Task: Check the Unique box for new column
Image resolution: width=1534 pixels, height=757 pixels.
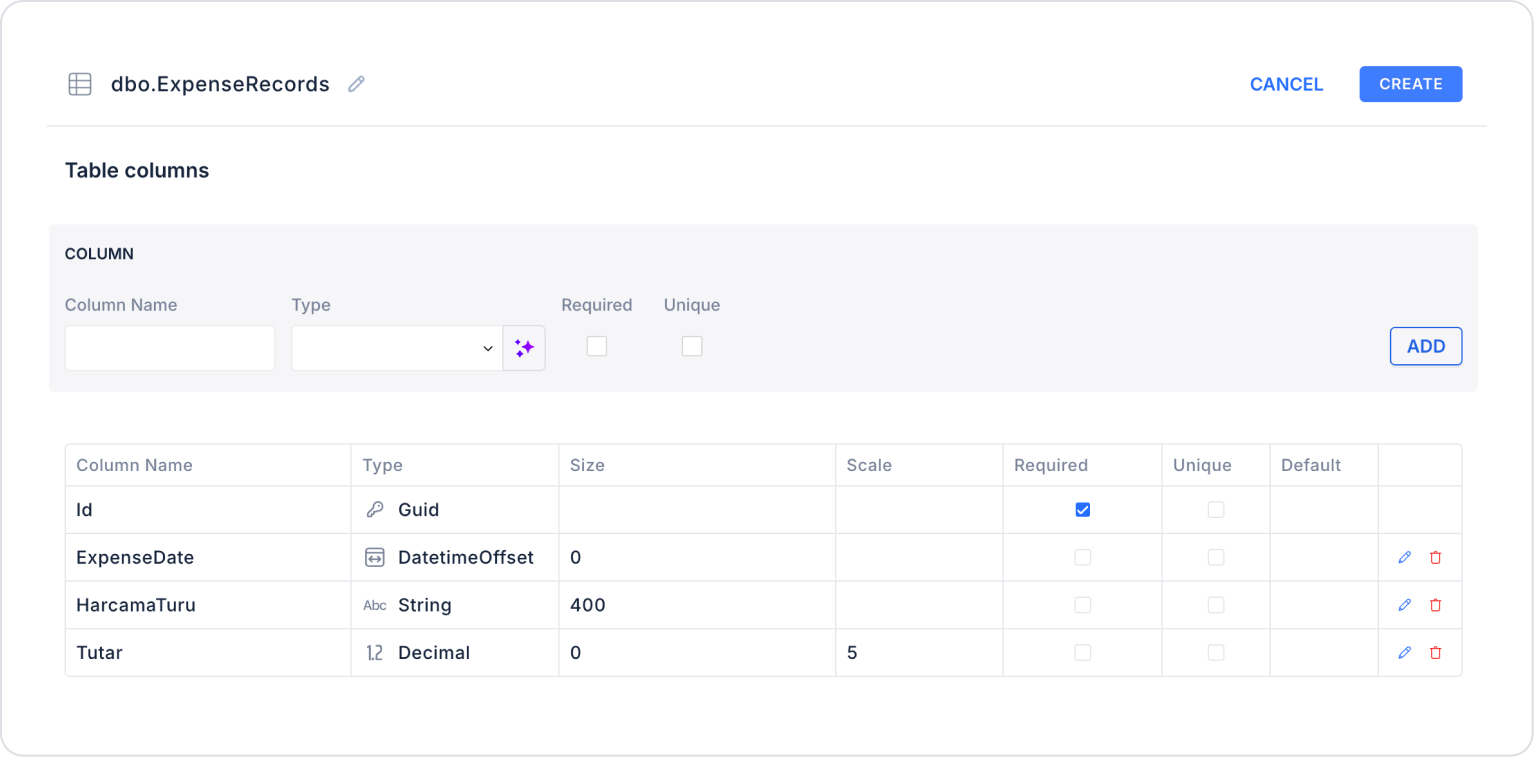Action: pyautogui.click(x=692, y=346)
